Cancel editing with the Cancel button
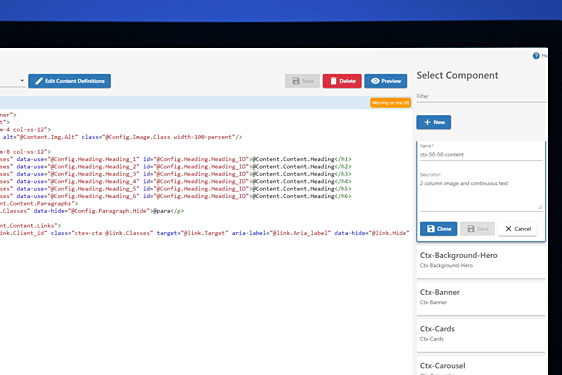This screenshot has height=375, width=562. [518, 229]
